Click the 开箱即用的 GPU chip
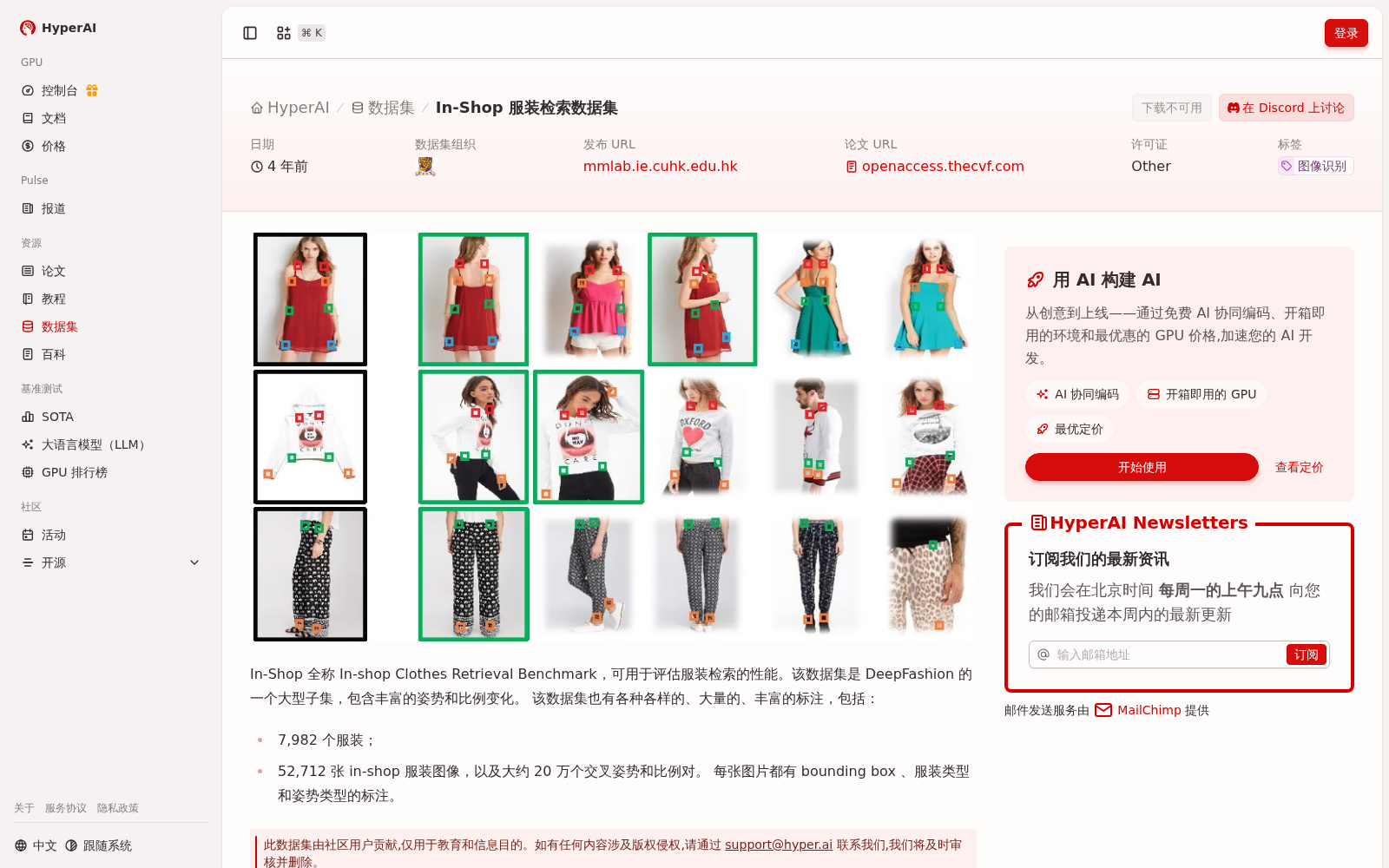The width and height of the screenshot is (1389, 868). point(1201,394)
